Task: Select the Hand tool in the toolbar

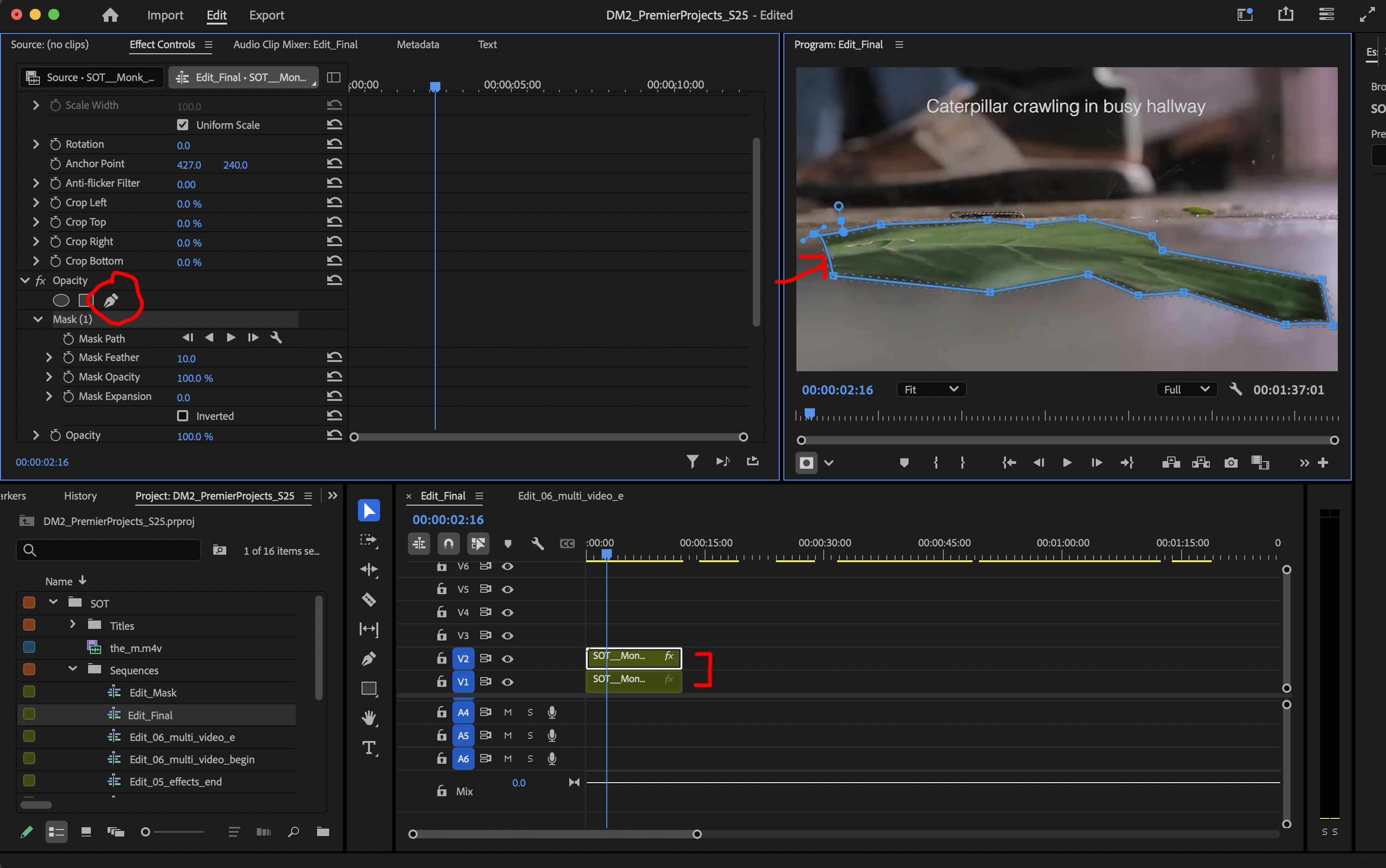Action: click(369, 717)
